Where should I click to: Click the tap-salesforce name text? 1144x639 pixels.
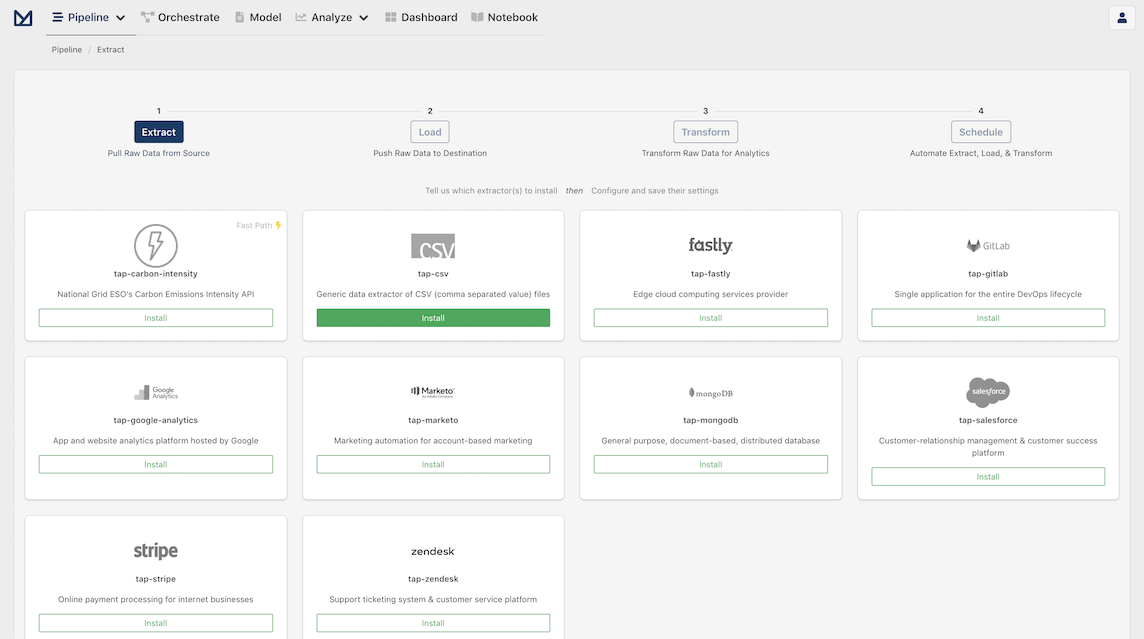[x=988, y=421]
